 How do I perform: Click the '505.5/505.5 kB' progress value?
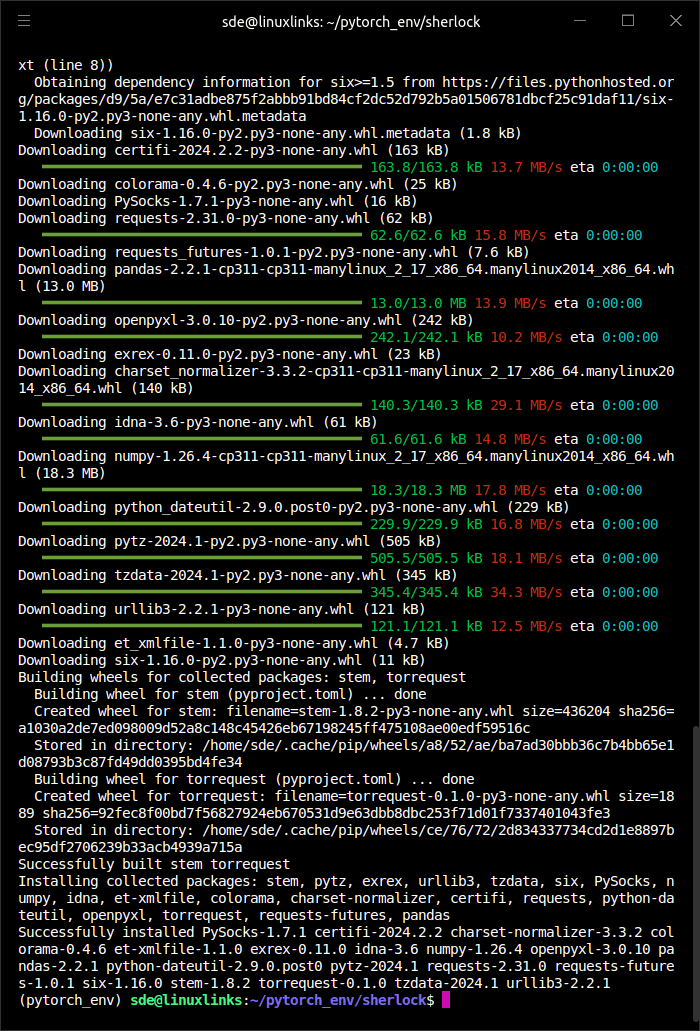tap(426, 558)
